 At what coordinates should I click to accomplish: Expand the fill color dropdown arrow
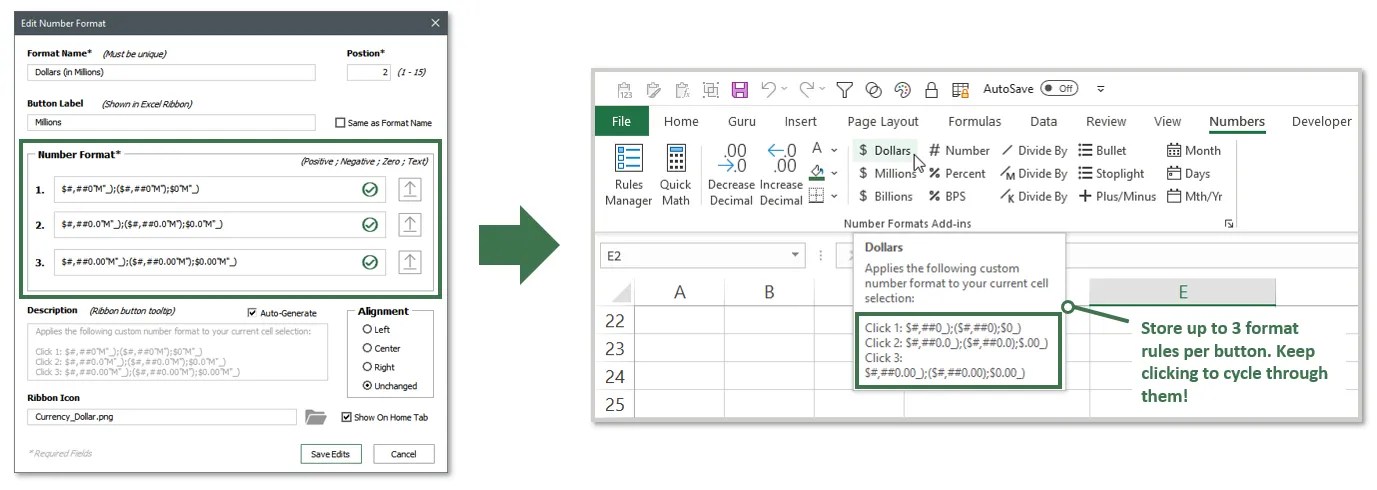click(834, 173)
